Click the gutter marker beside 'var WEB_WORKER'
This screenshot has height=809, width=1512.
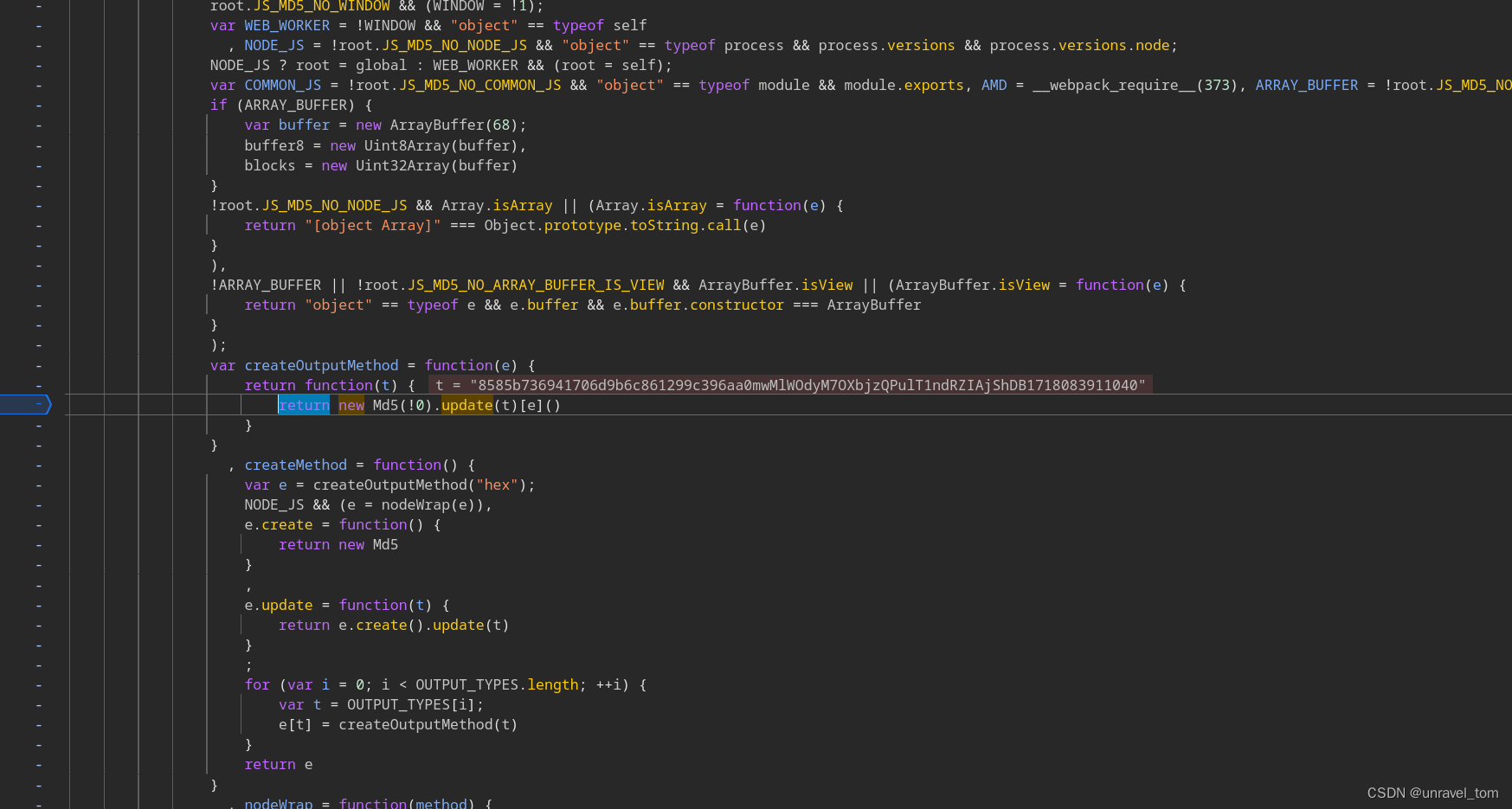pyautogui.click(x=39, y=26)
